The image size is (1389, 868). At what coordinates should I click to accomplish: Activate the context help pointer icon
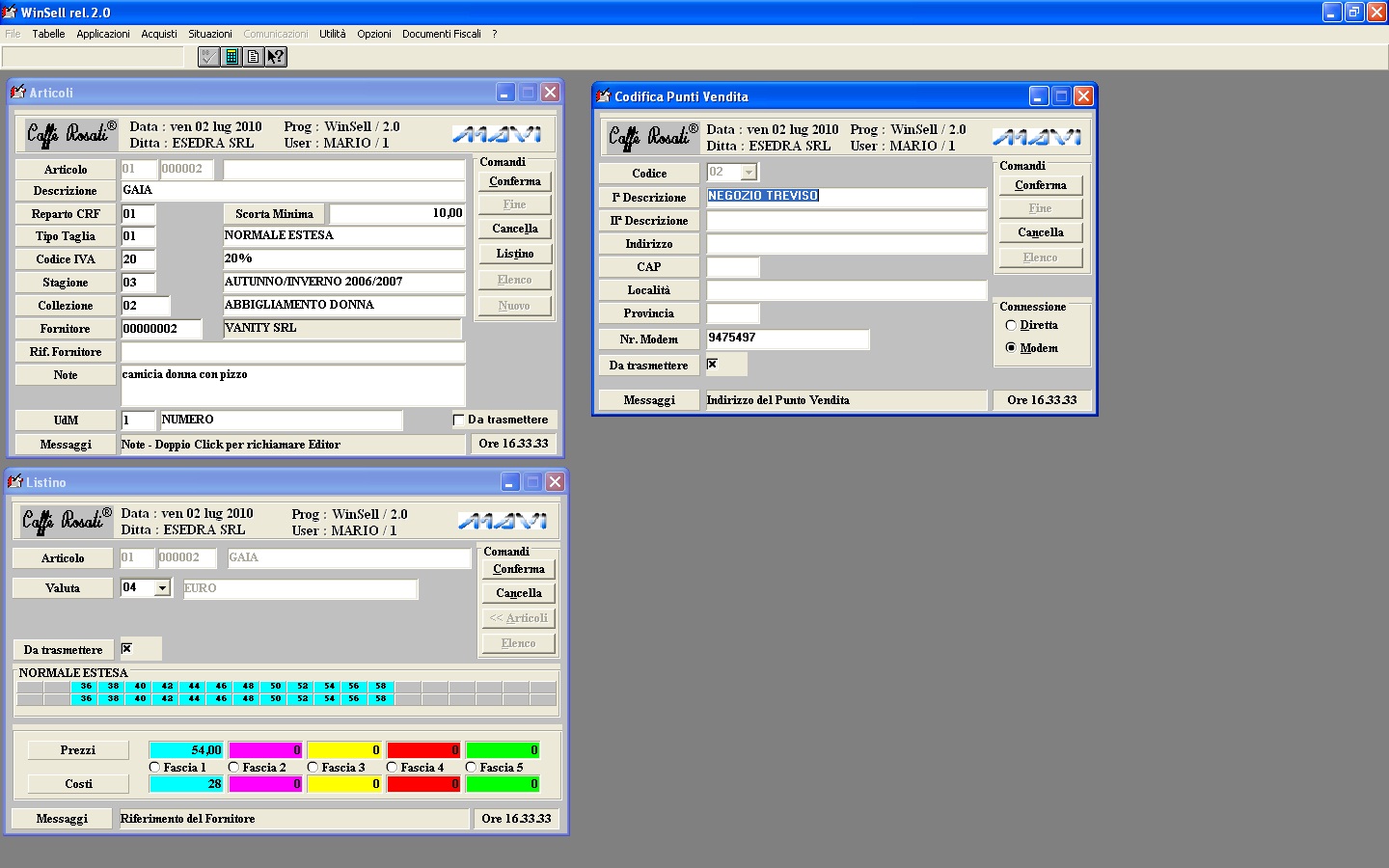(x=276, y=57)
